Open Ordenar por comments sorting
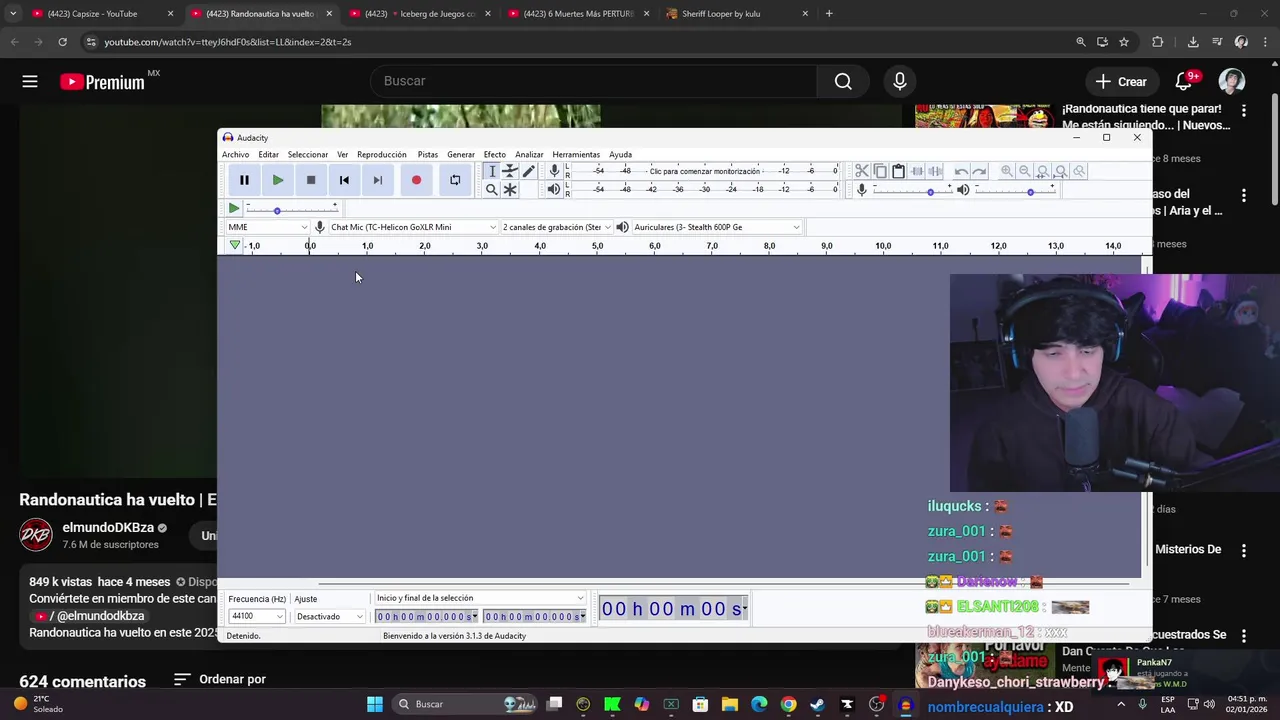1280x720 pixels. coord(220,679)
